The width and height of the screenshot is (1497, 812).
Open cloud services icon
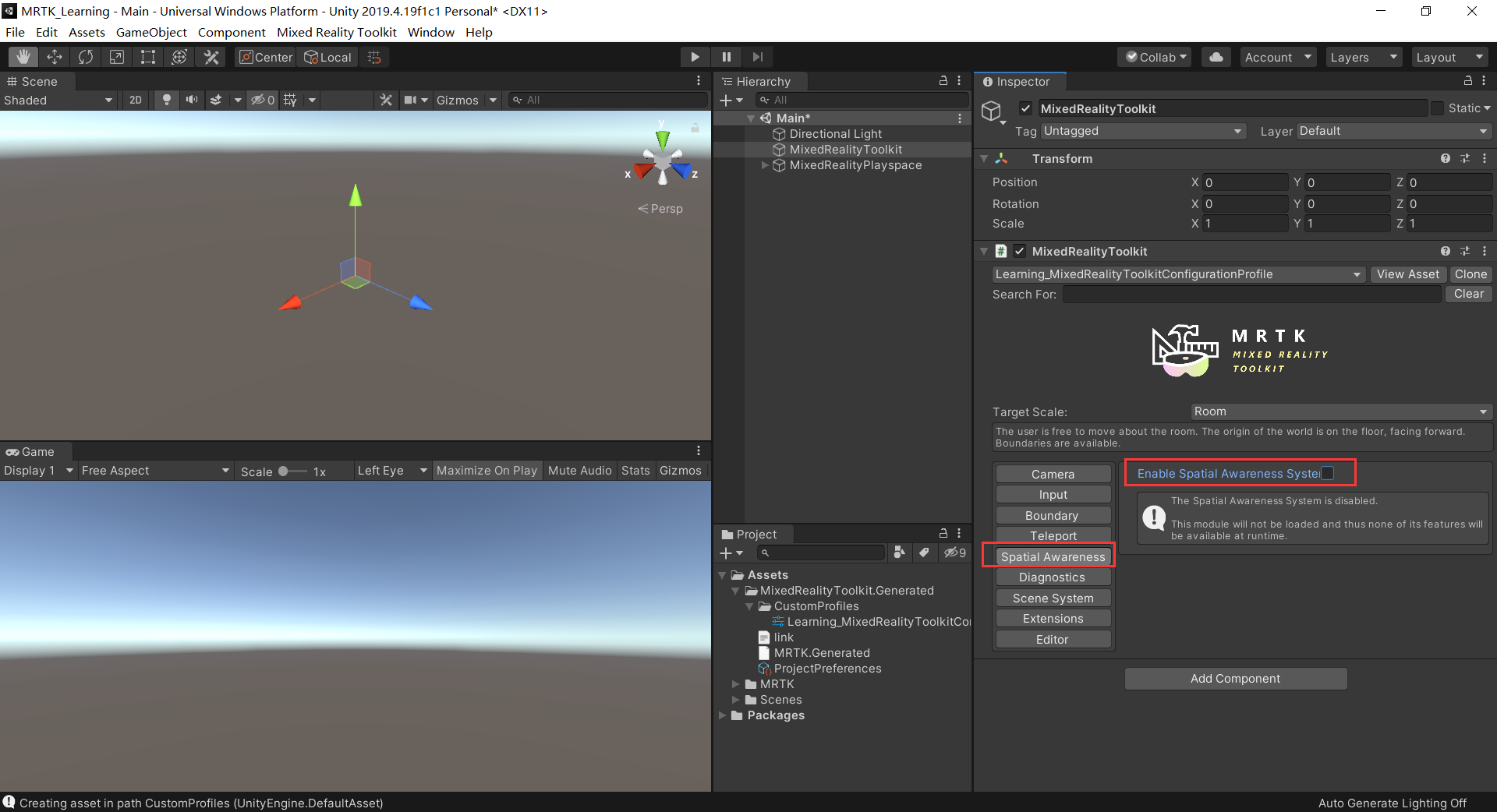click(1216, 57)
